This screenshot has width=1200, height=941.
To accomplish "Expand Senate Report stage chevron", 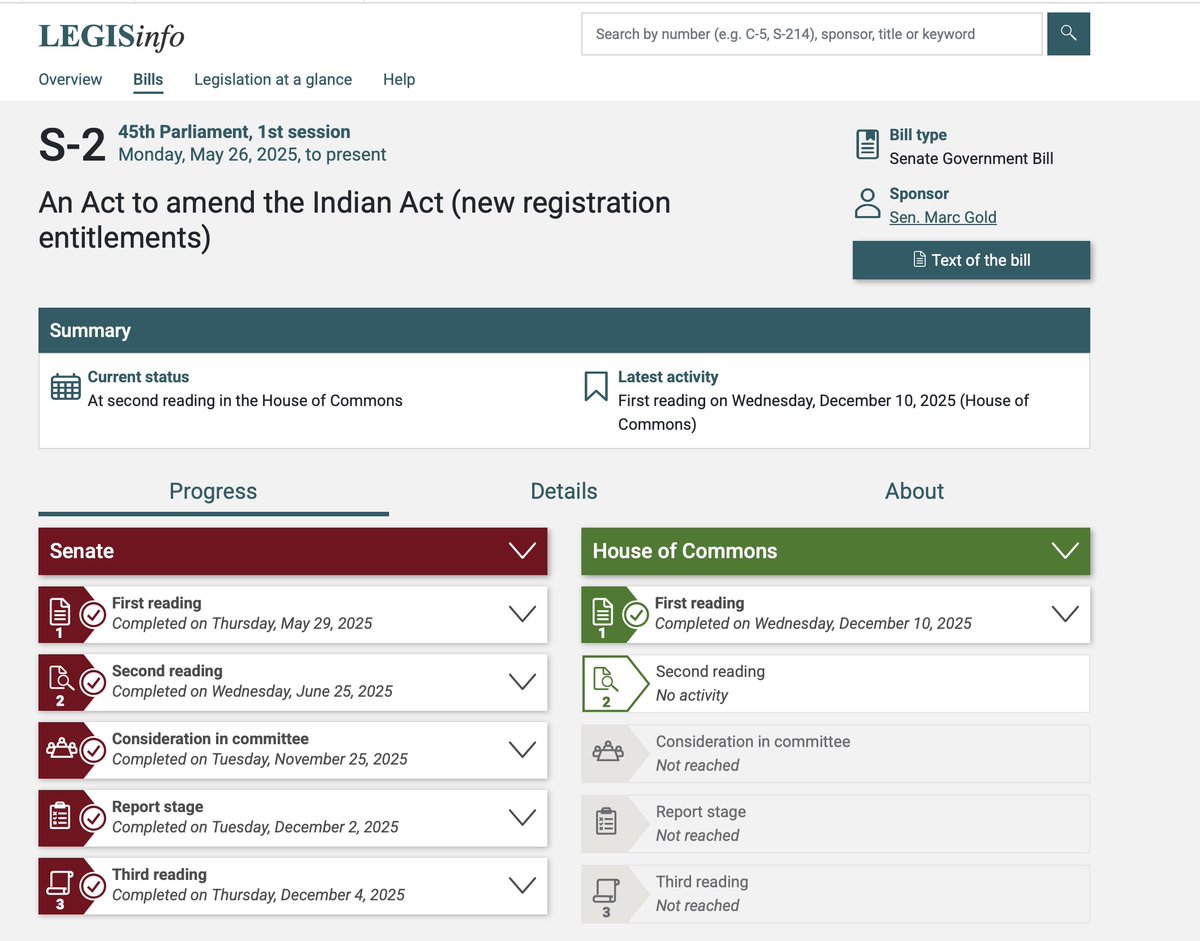I will (x=522, y=818).
